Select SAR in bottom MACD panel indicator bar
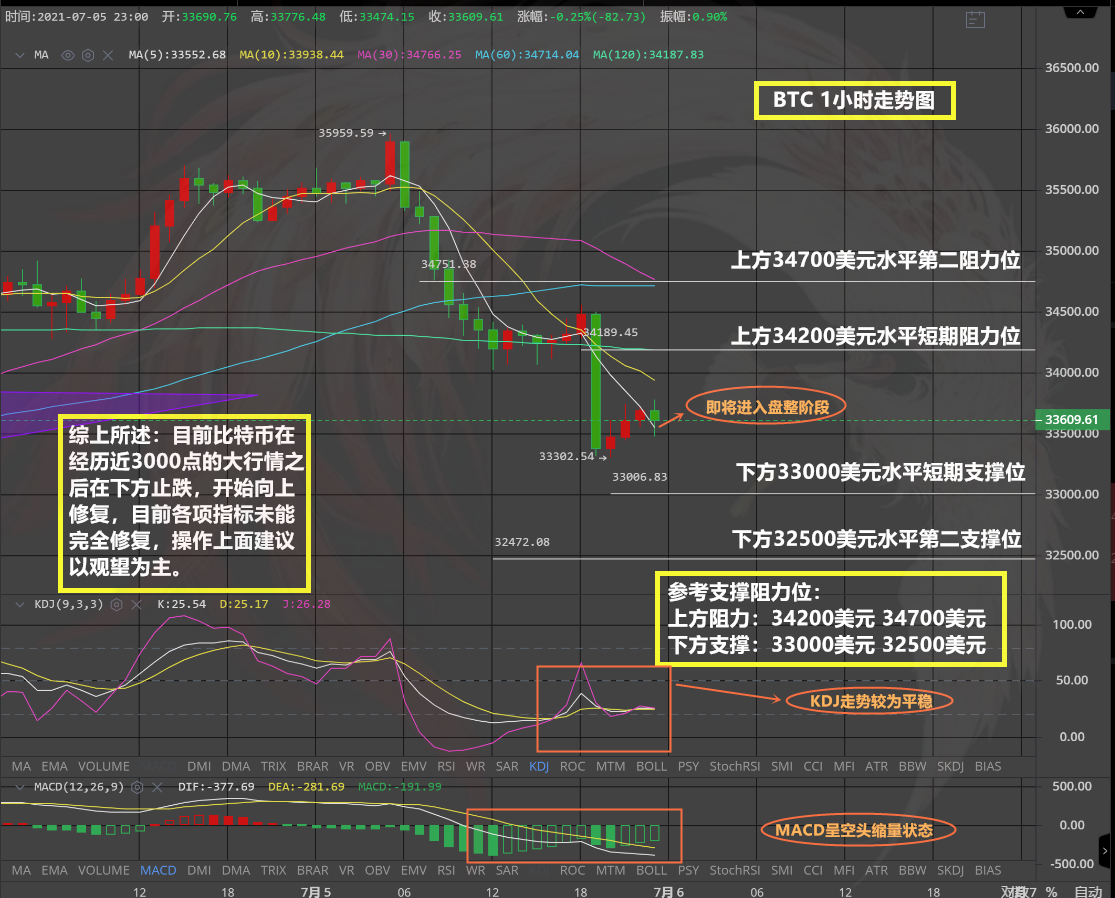The image size is (1115, 898). (x=507, y=870)
